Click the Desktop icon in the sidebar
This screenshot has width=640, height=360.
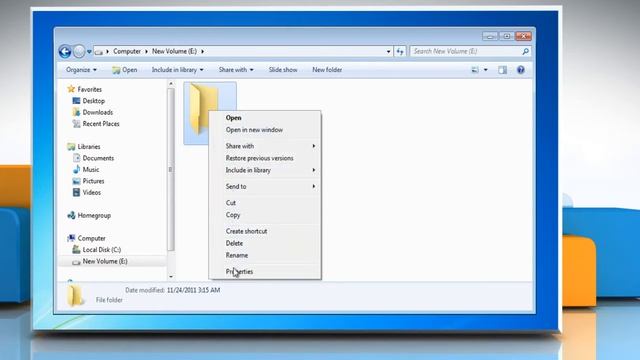click(x=76, y=100)
